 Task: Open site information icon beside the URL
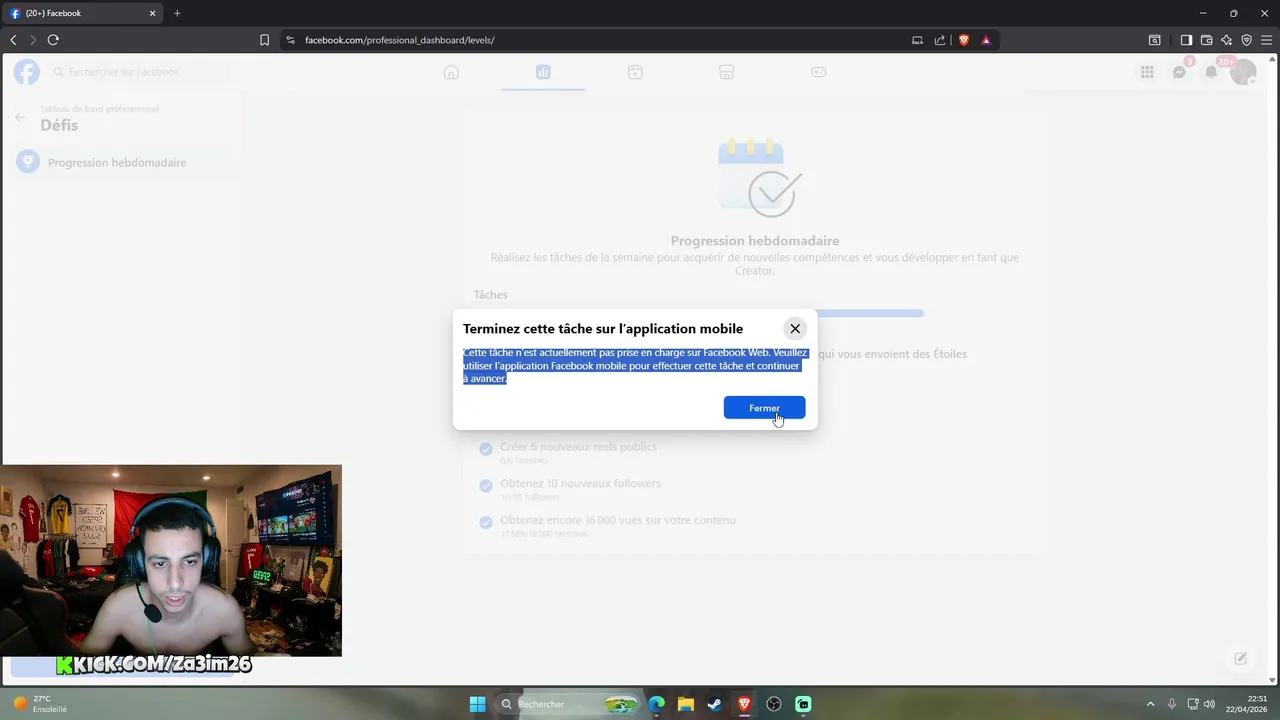pyautogui.click(x=290, y=40)
